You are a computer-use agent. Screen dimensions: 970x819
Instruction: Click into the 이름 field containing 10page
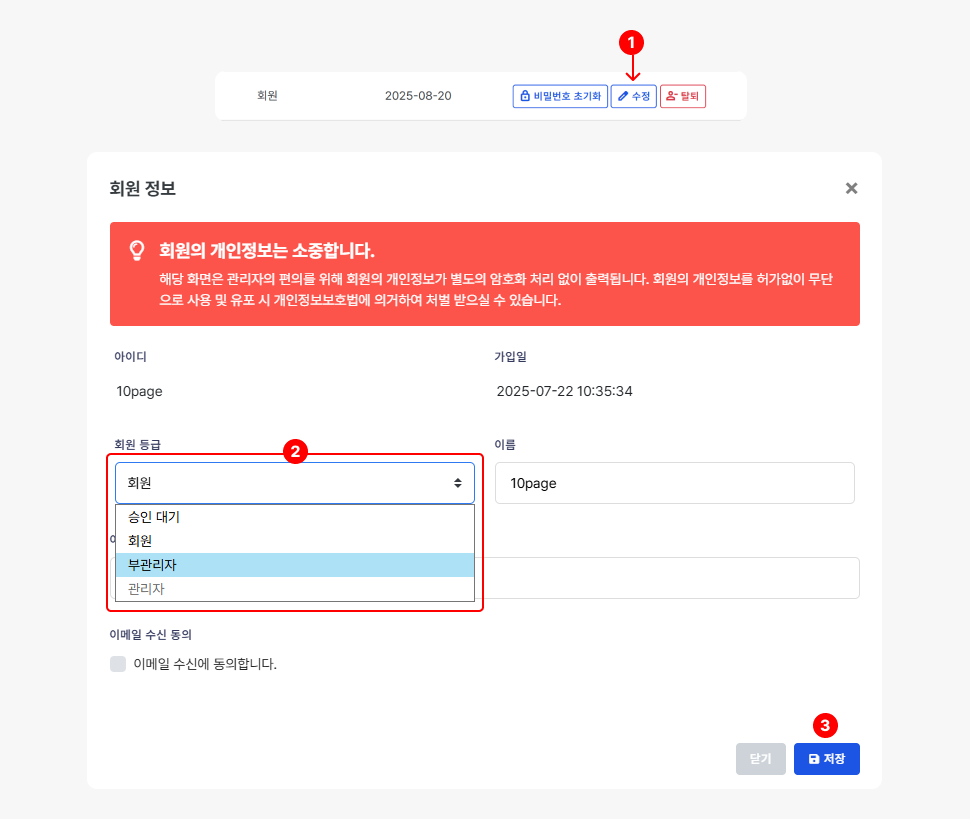[x=675, y=483]
